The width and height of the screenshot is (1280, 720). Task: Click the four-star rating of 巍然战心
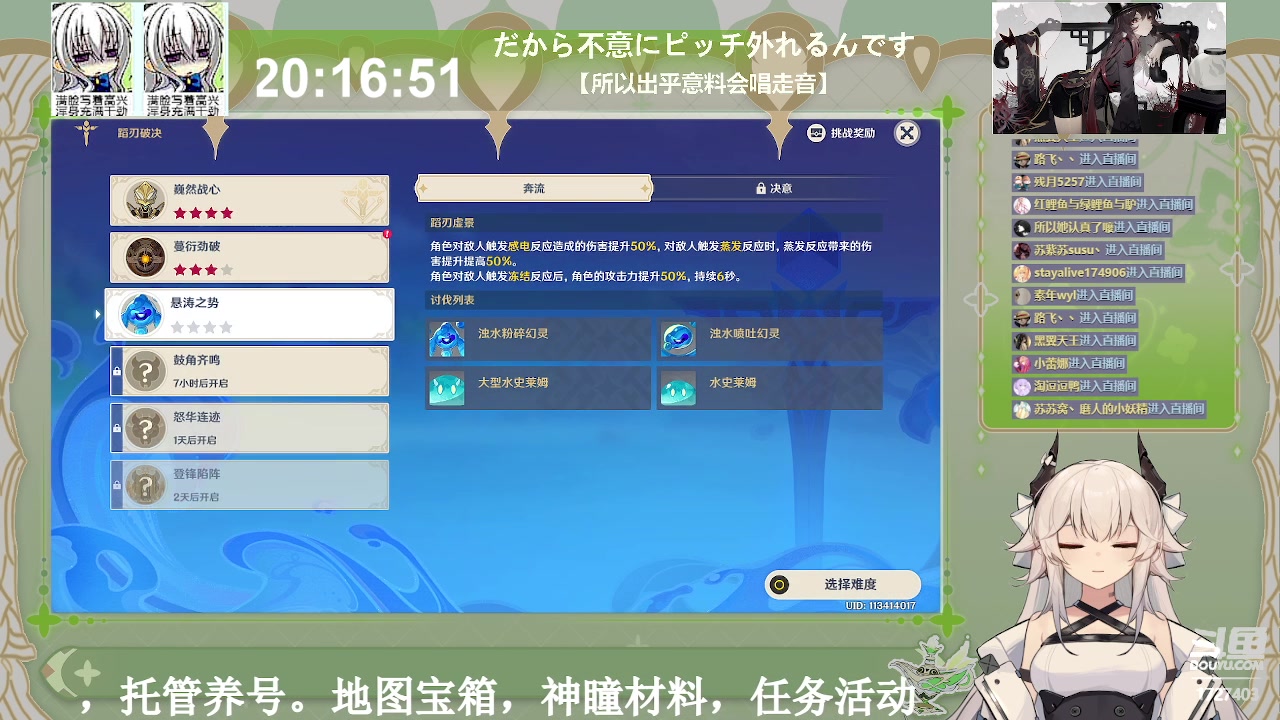(203, 213)
